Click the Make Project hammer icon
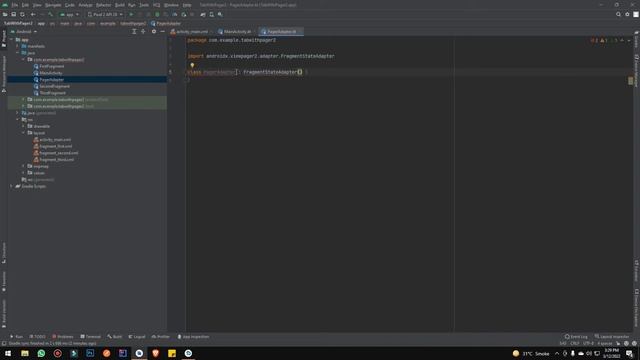The image size is (640, 360). click(x=51, y=14)
